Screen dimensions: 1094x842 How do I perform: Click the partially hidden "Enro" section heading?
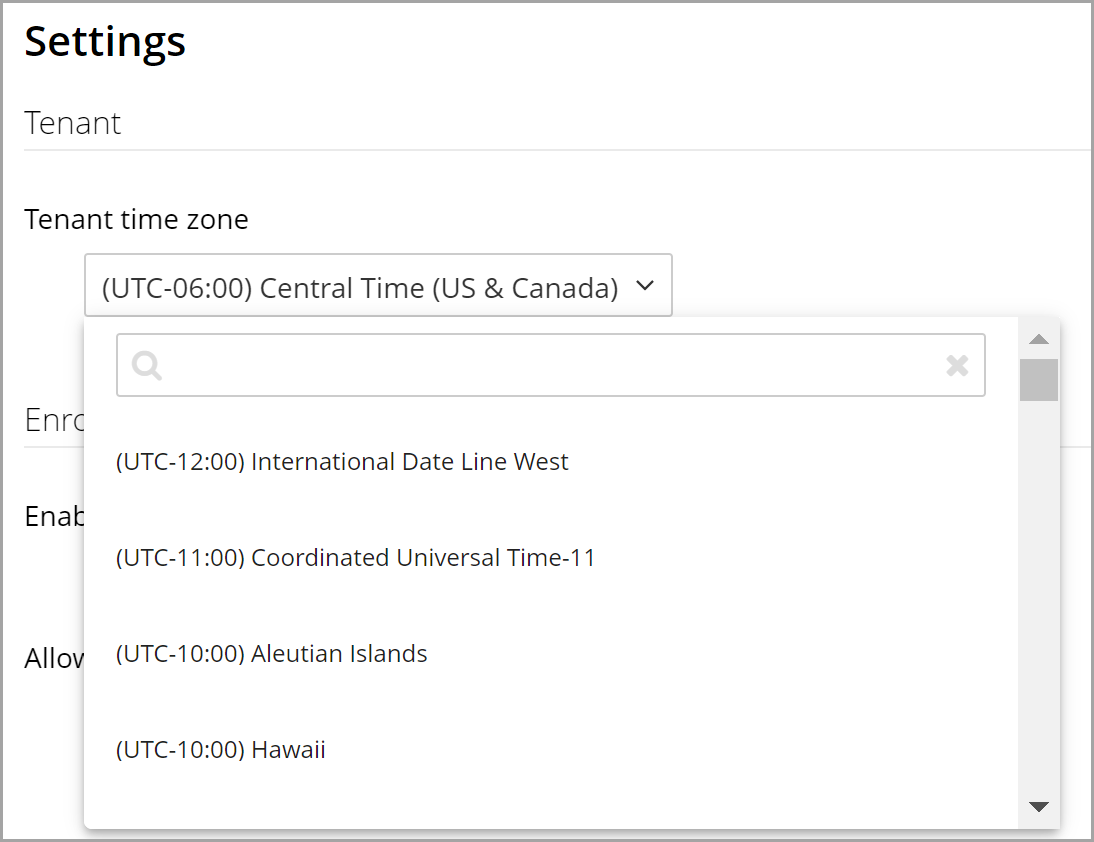[x=54, y=421]
